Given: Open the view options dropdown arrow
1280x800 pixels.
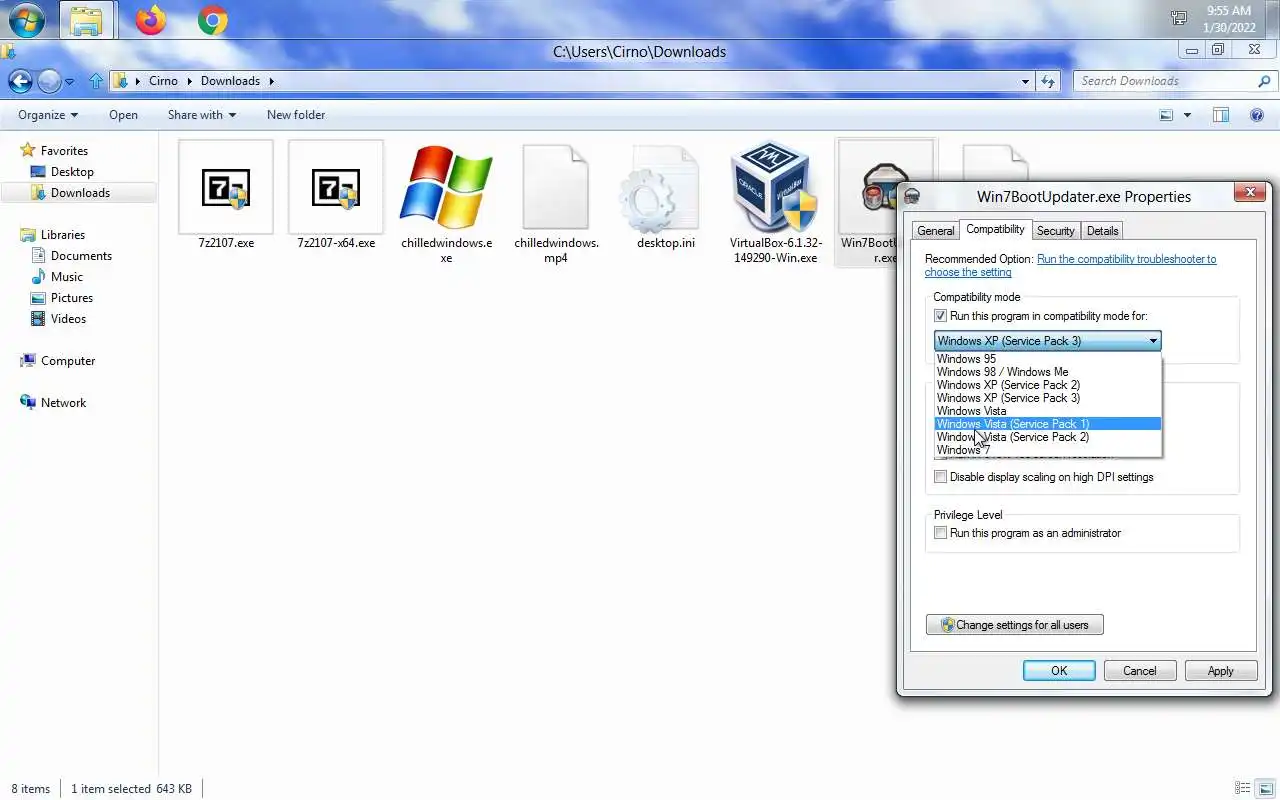Looking at the screenshot, I should [1187, 115].
